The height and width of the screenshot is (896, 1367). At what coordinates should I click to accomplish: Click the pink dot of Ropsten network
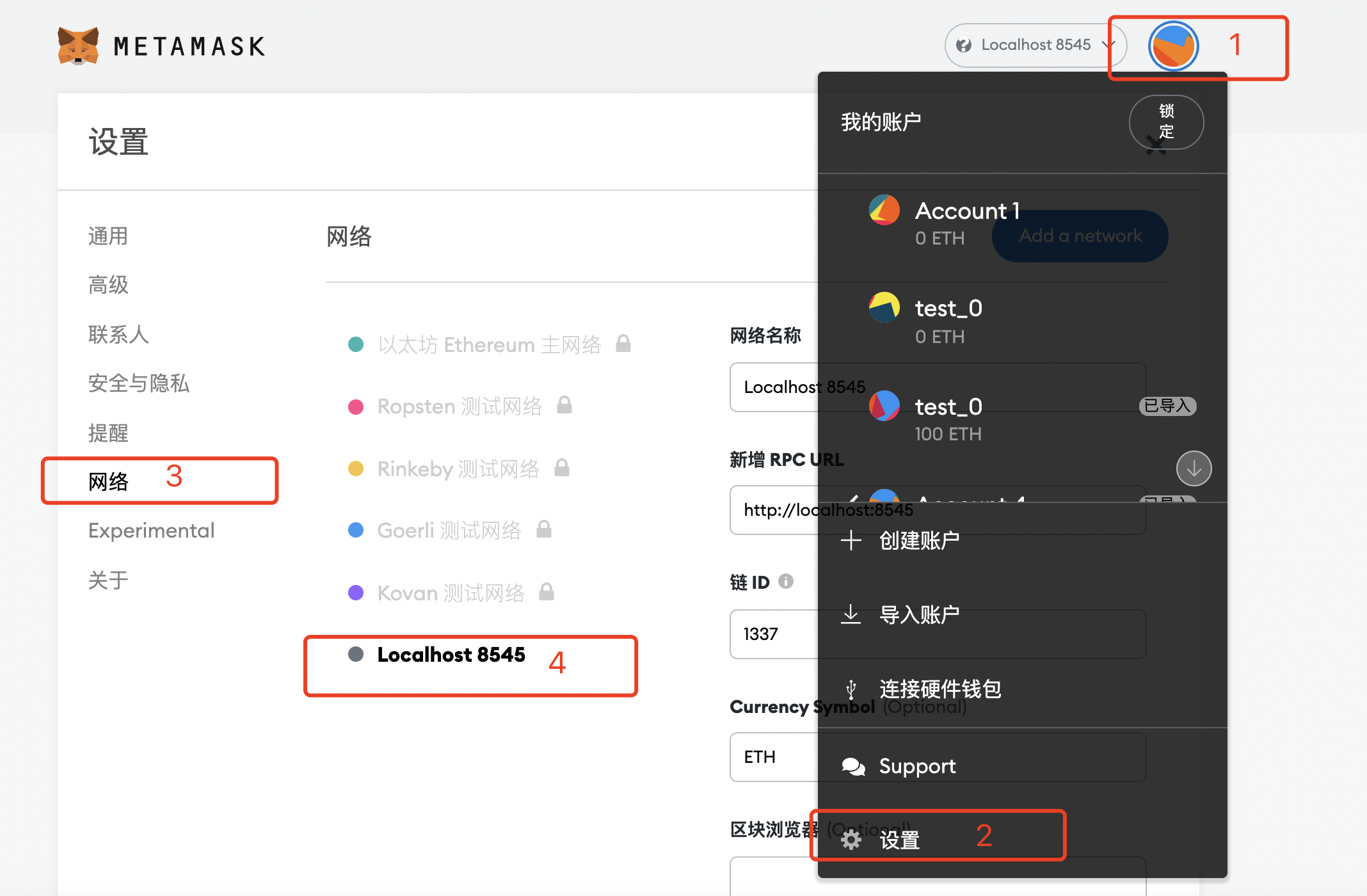click(x=356, y=407)
